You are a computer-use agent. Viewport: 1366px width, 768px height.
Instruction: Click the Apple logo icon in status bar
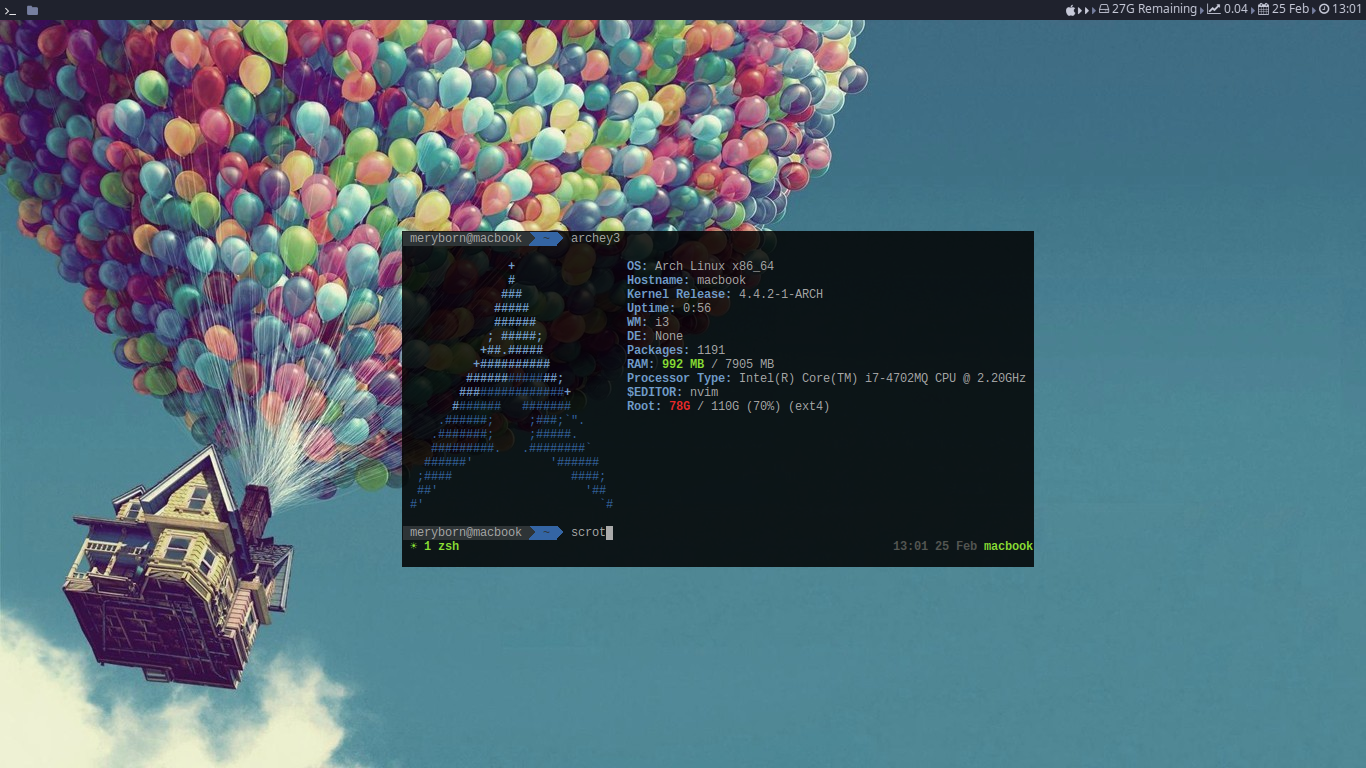click(1070, 9)
